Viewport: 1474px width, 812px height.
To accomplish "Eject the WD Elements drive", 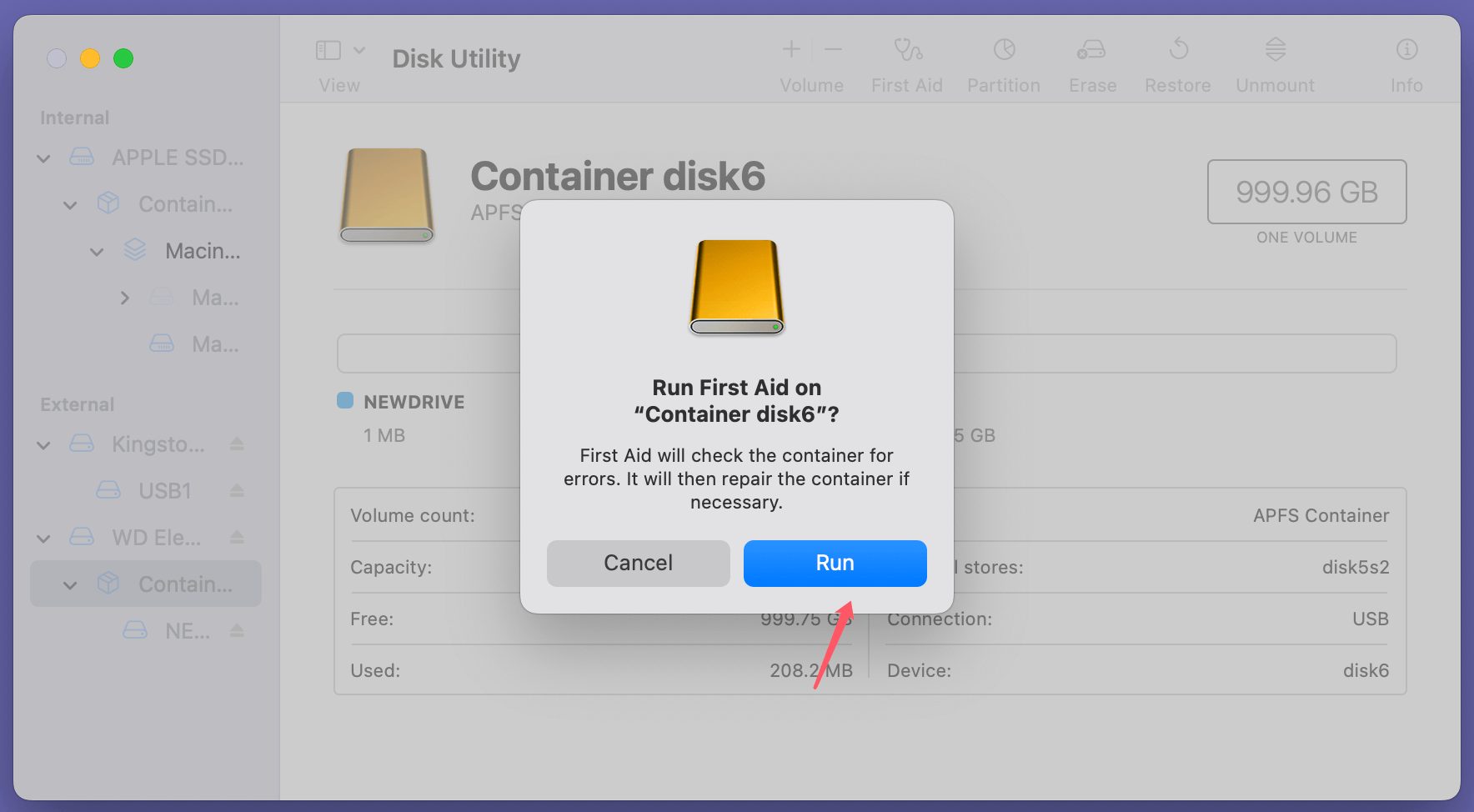I will coord(236,538).
